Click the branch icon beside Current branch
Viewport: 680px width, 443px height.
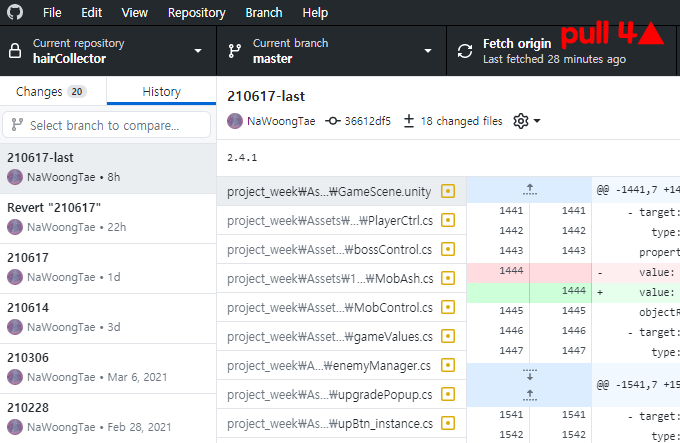[x=235, y=51]
